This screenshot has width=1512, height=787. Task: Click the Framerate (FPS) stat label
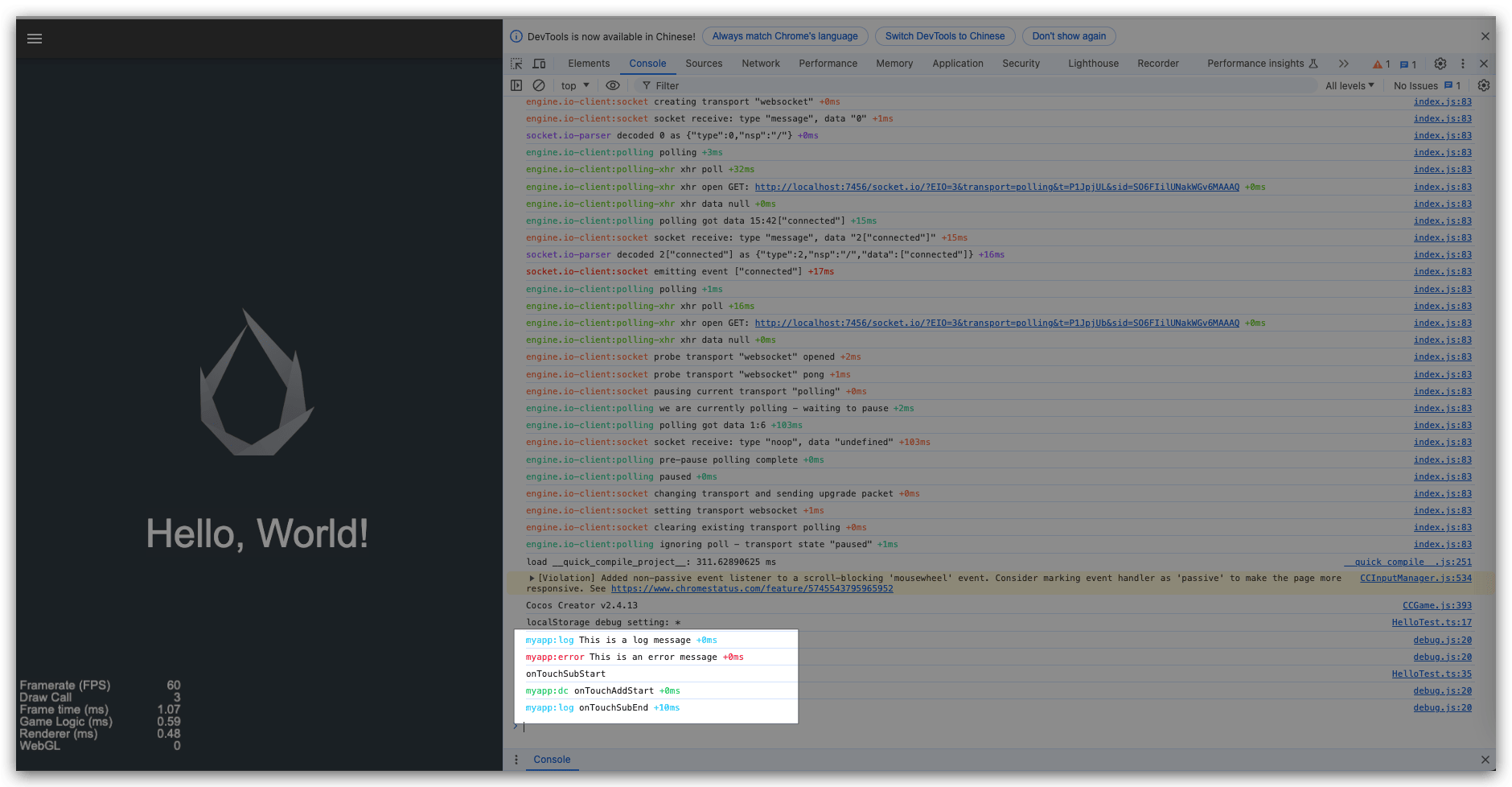coord(65,685)
